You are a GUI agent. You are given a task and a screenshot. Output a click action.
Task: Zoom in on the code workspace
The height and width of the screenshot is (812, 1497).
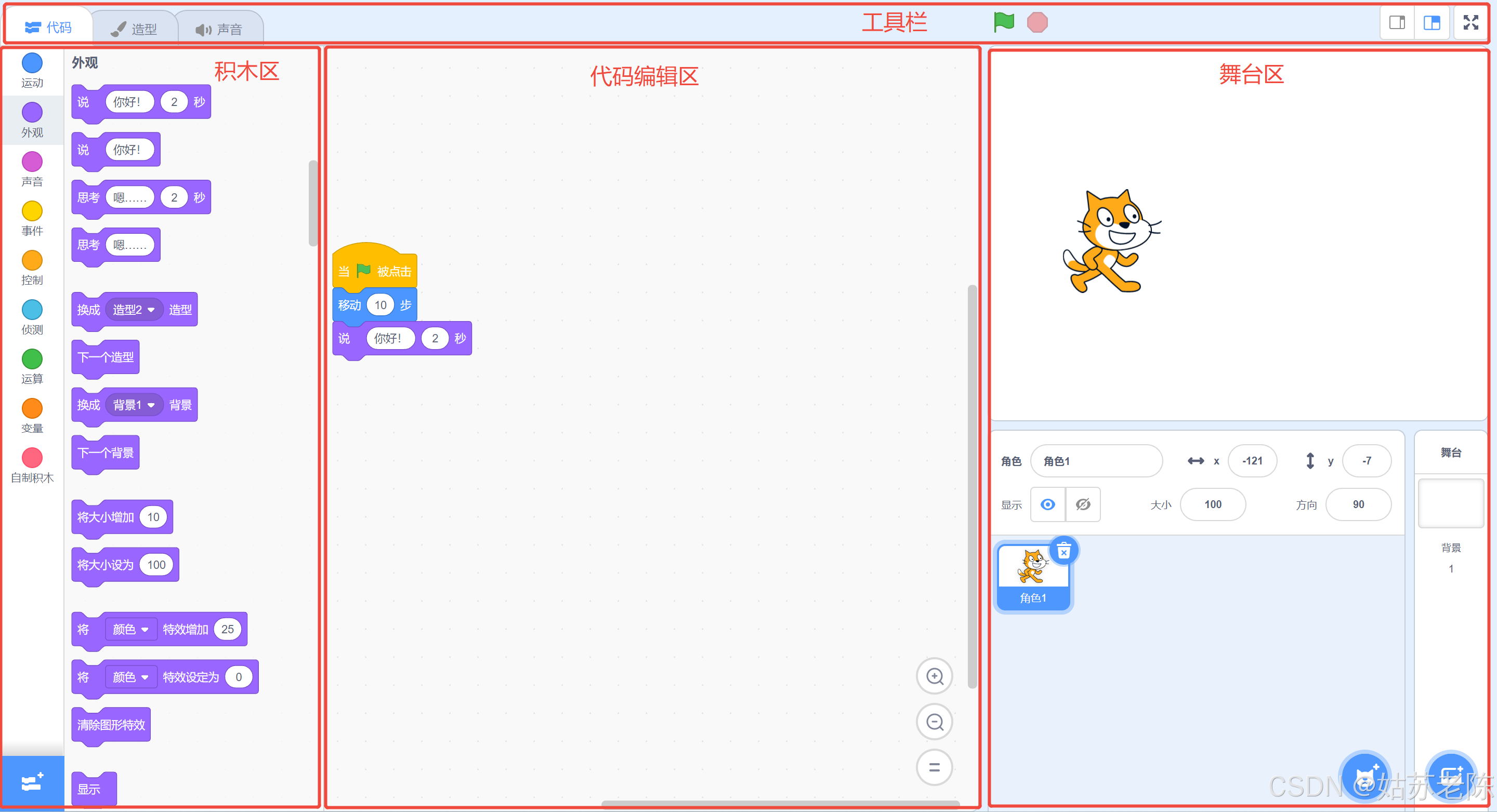pos(934,676)
